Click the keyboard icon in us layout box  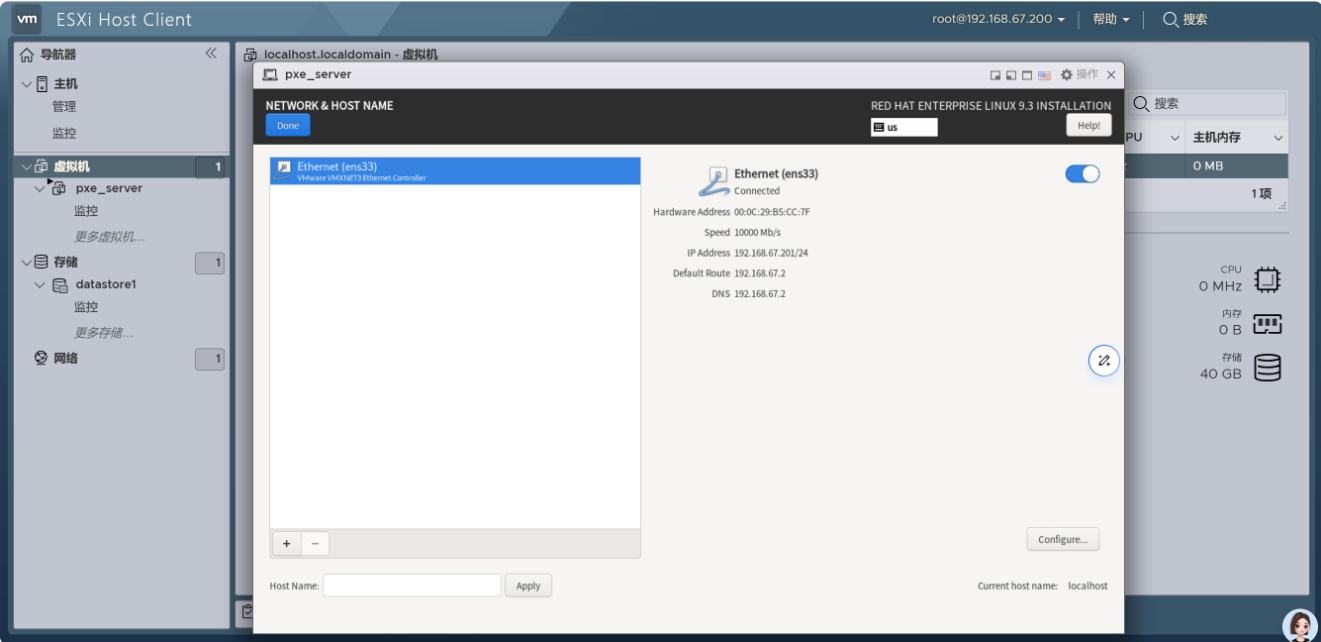[x=878, y=127]
